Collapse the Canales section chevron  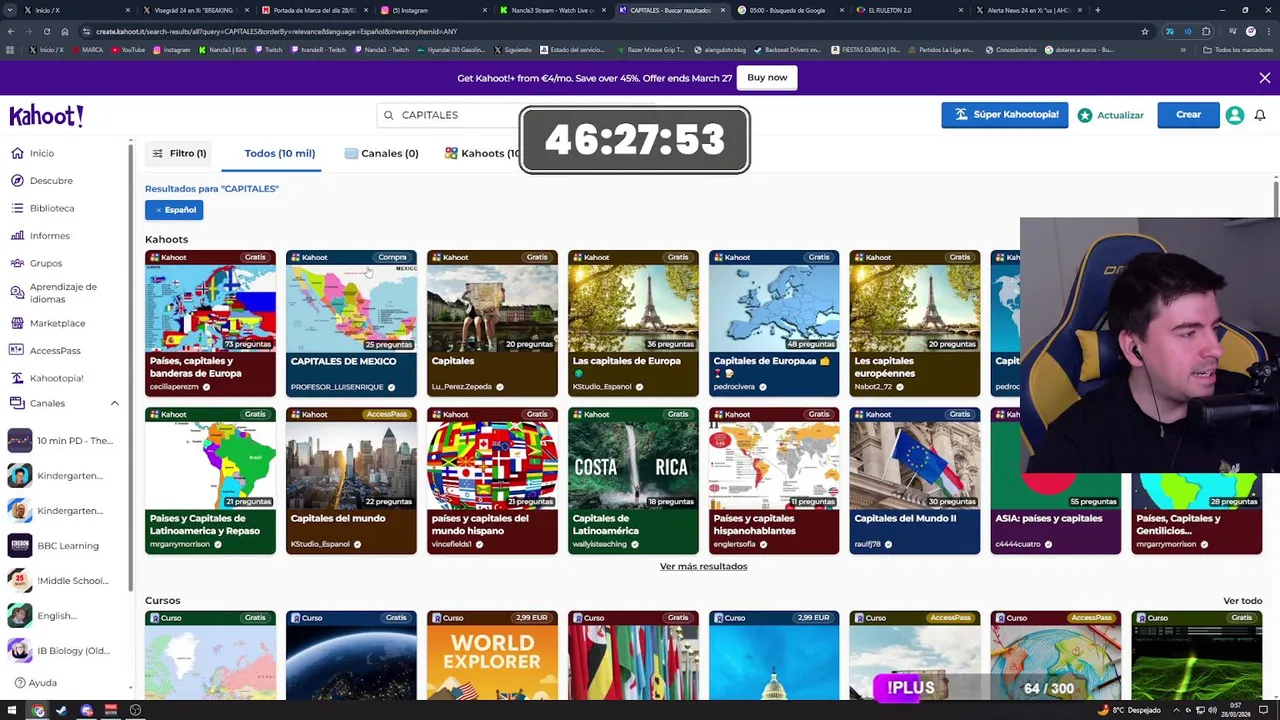pos(114,403)
